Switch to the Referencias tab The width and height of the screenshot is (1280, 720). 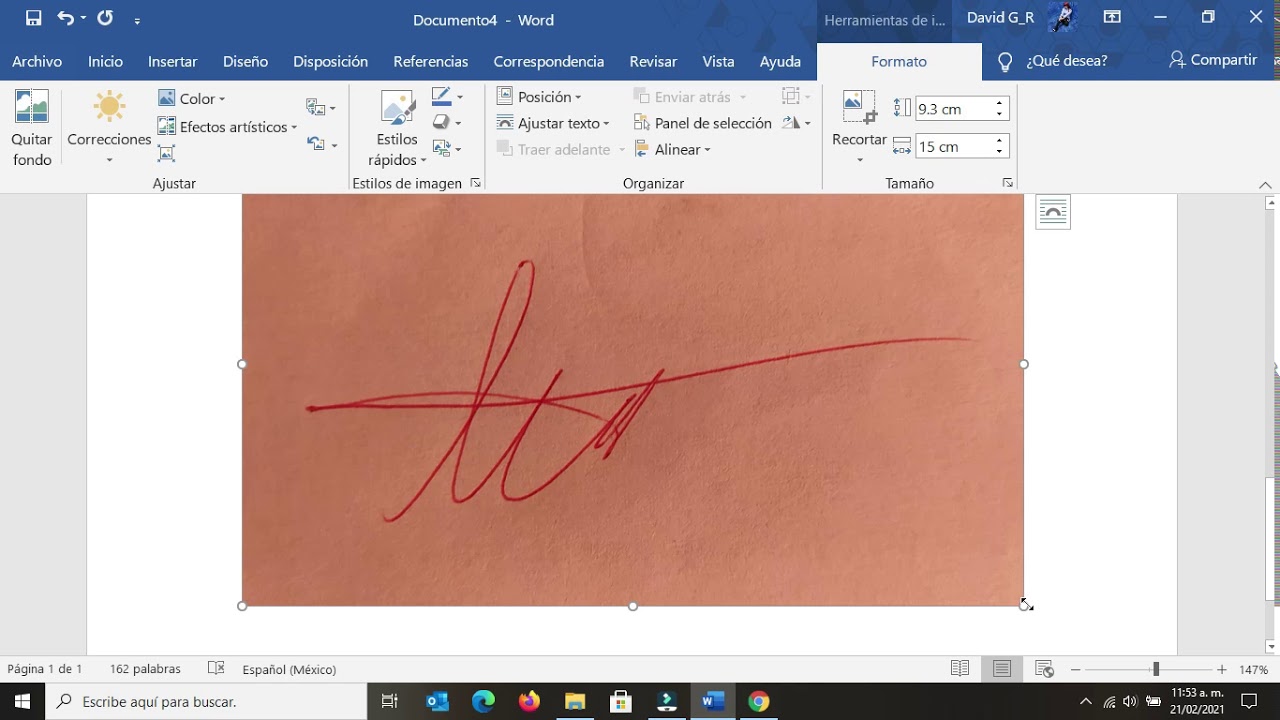coord(431,61)
